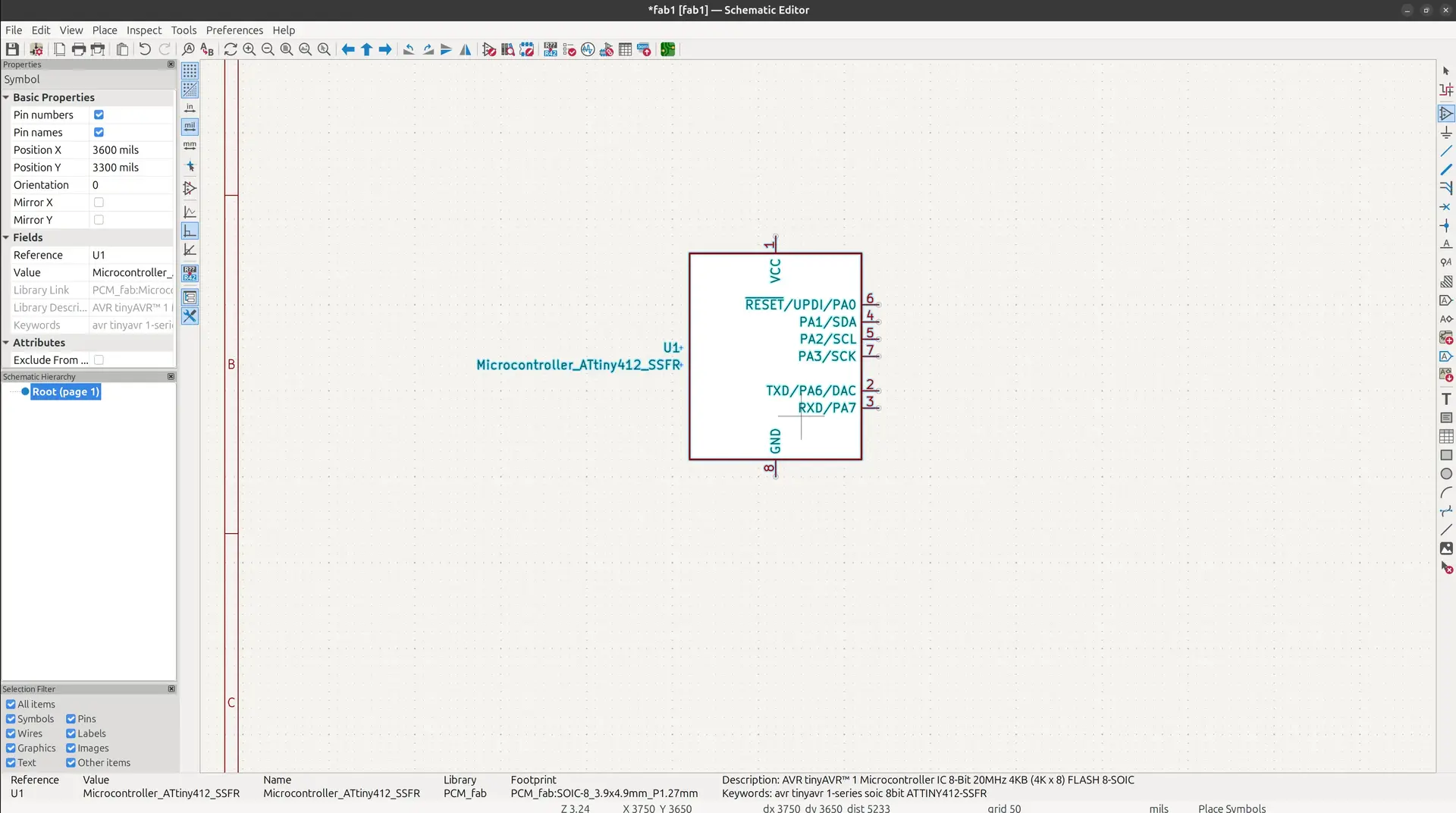Open the Footprint Editor

[526, 49]
